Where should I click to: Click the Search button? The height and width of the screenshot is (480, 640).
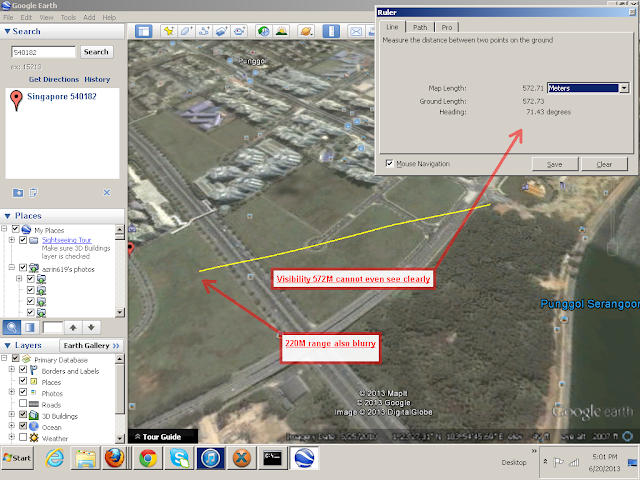pyautogui.click(x=96, y=52)
